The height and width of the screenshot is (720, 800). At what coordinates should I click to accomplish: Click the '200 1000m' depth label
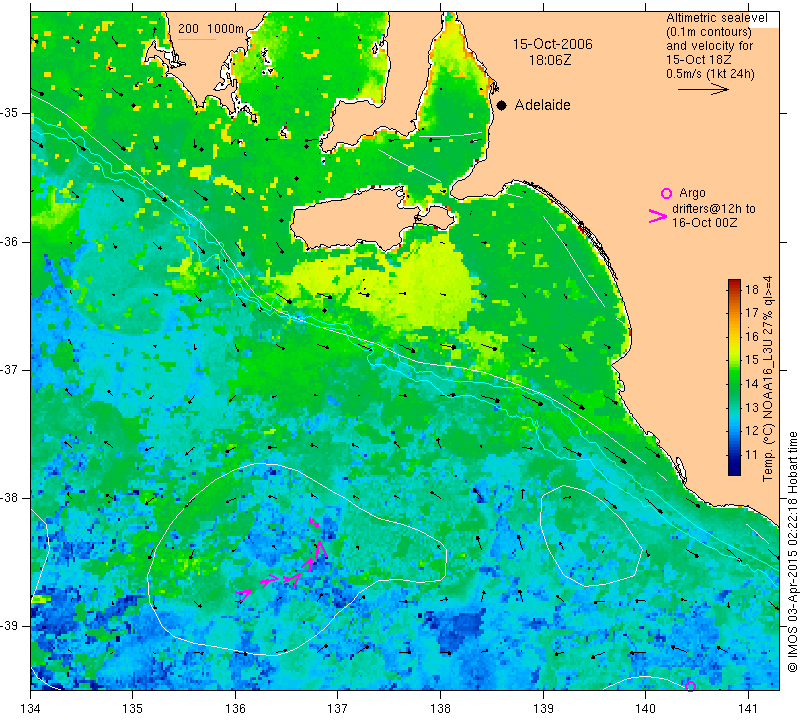[211, 29]
